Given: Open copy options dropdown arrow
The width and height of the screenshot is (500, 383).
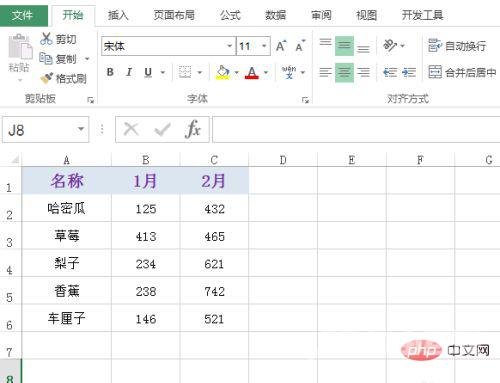Looking at the screenshot, I should click(x=87, y=59).
